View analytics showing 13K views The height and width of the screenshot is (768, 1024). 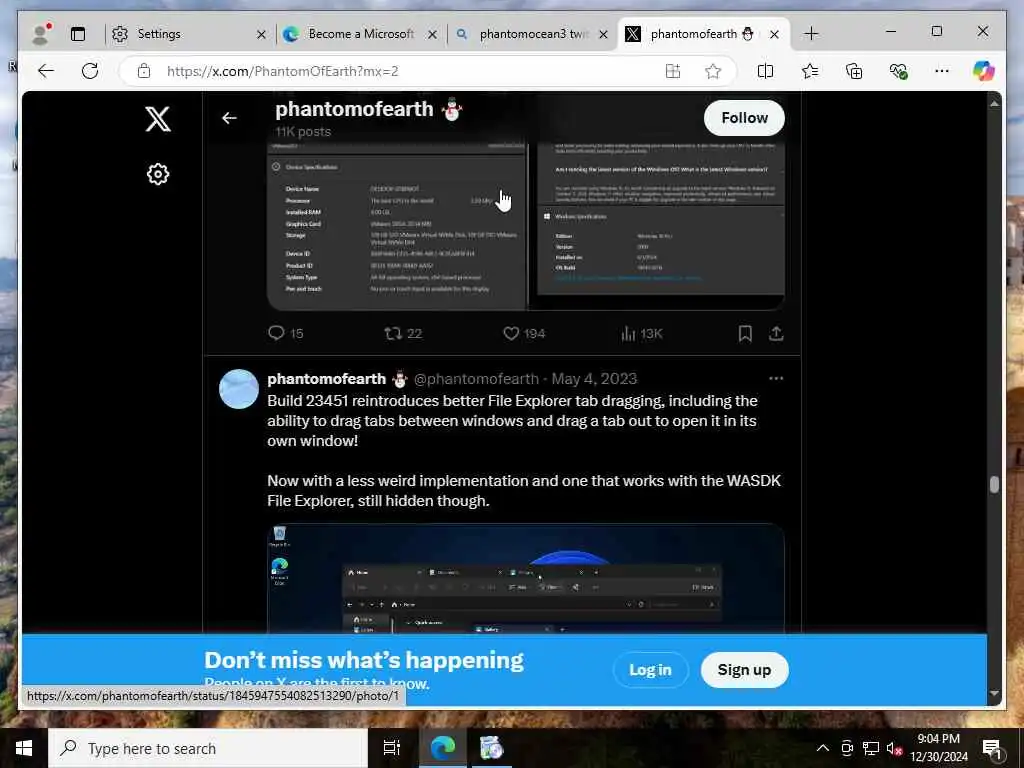click(x=641, y=334)
